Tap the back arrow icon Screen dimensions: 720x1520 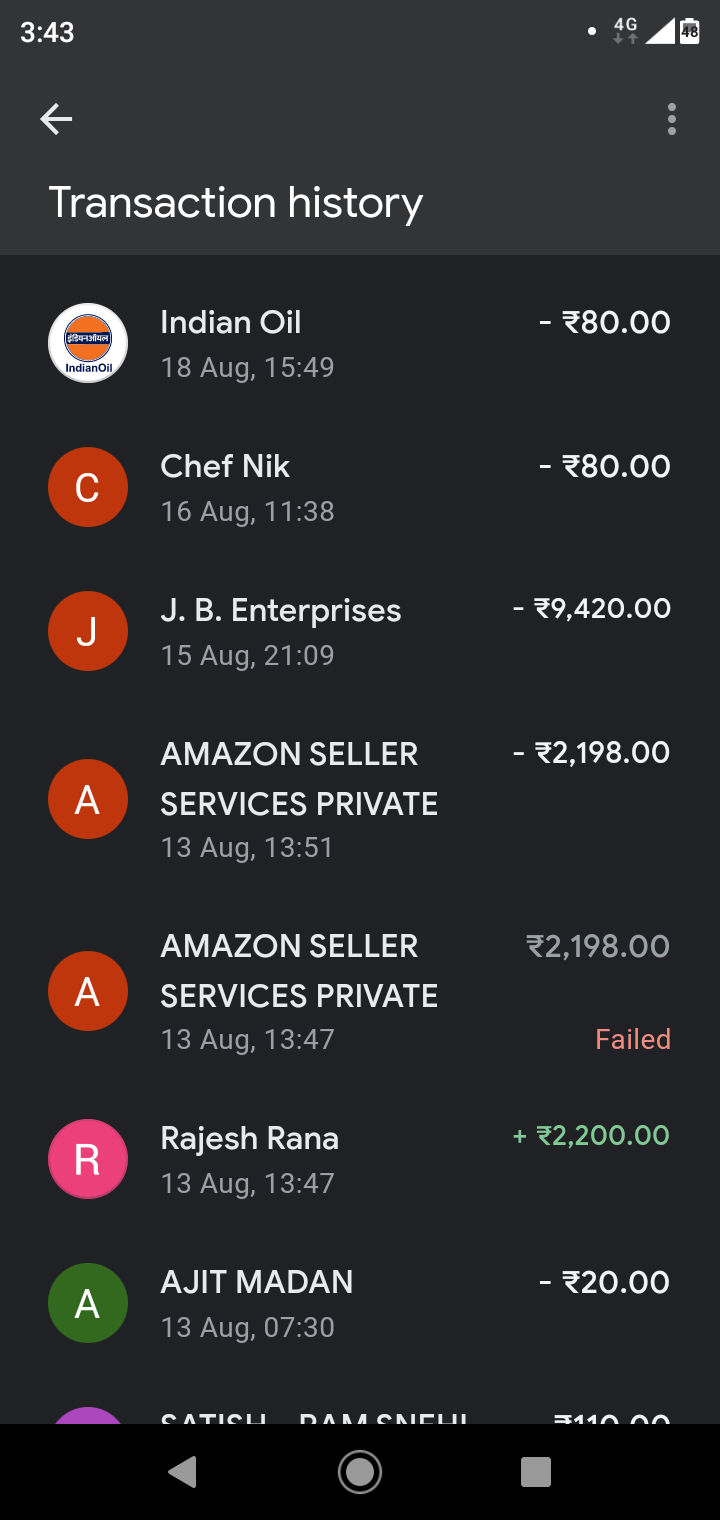click(x=56, y=120)
